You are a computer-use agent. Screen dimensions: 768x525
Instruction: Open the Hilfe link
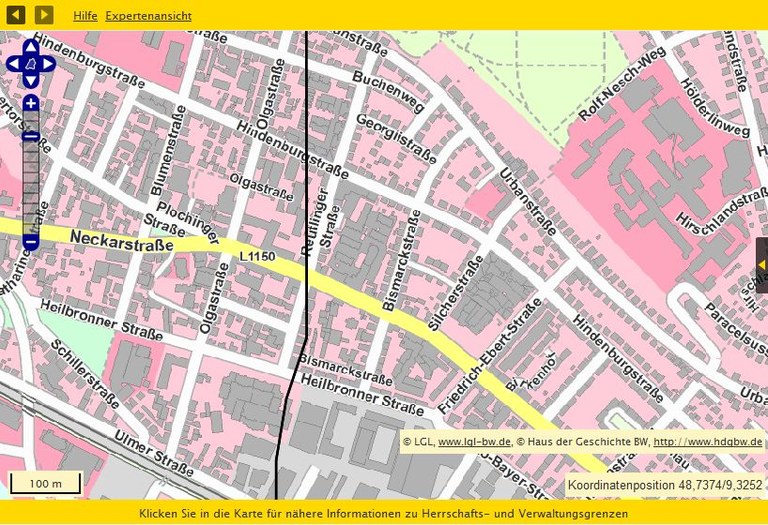tap(85, 16)
